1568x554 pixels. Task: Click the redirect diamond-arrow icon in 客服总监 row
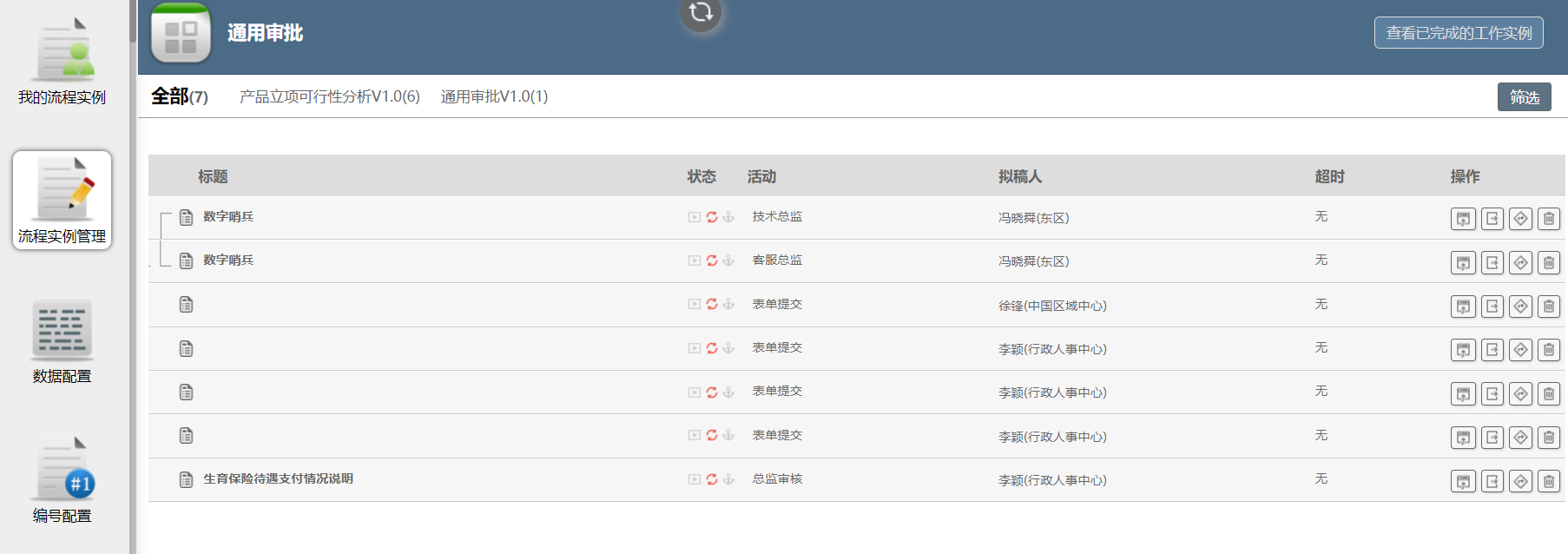click(1520, 262)
